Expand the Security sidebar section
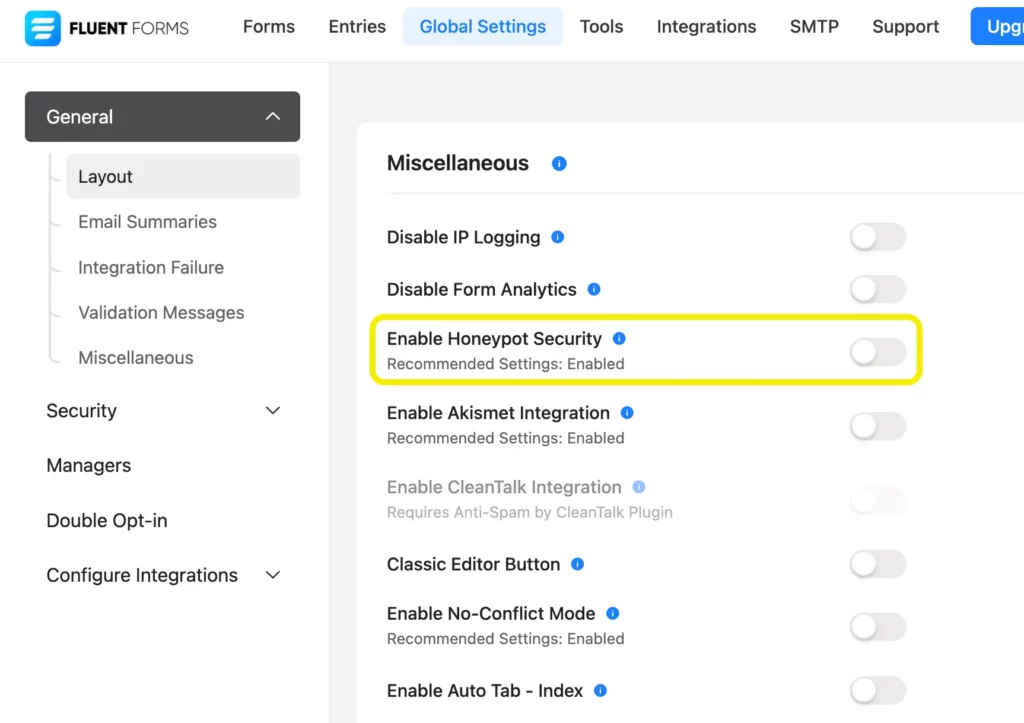This screenshot has height=723, width=1024. pos(163,411)
